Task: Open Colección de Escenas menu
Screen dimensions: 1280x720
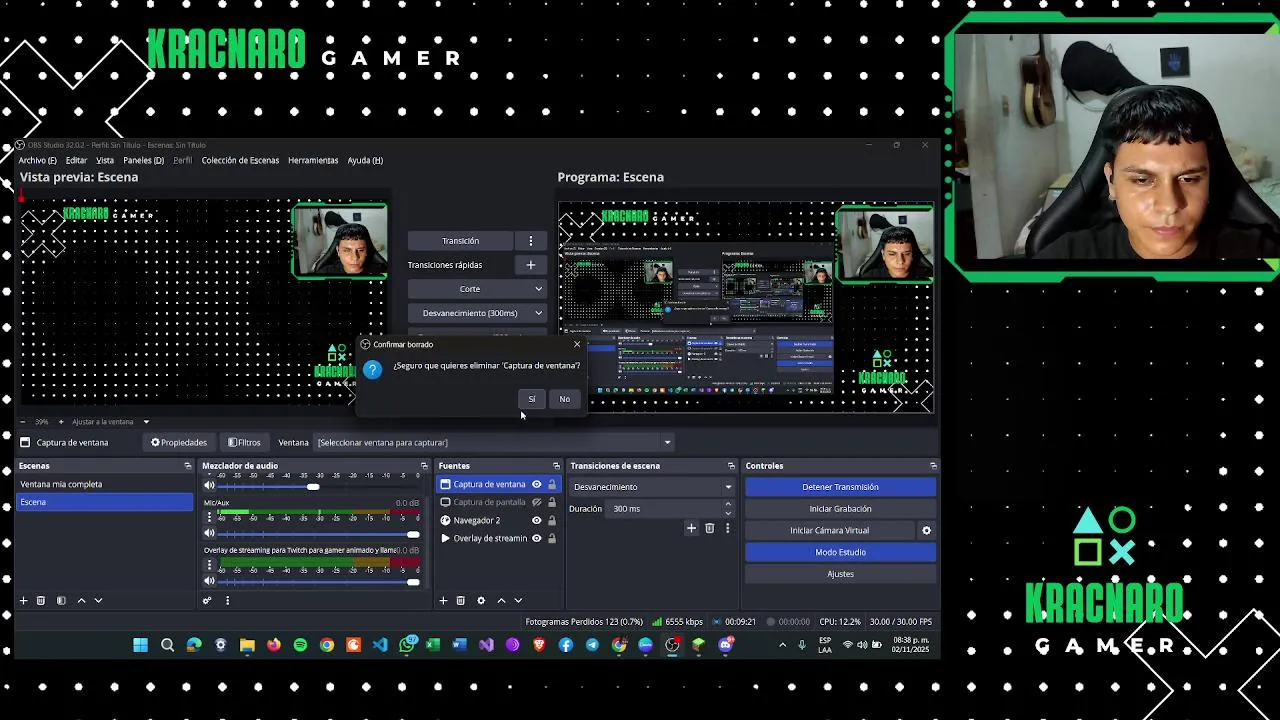Action: (240, 160)
